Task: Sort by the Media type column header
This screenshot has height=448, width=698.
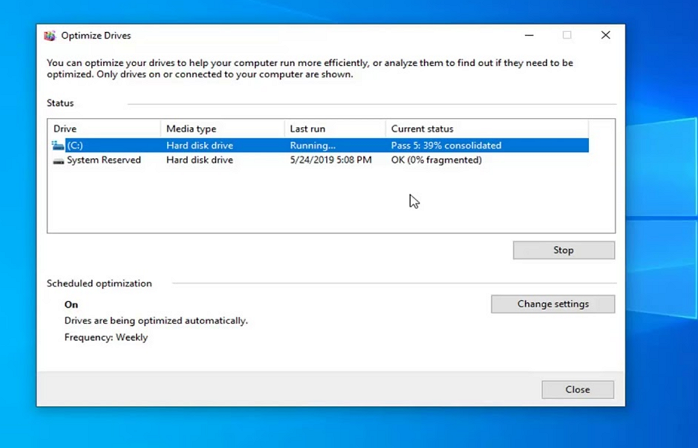Action: pyautogui.click(x=223, y=129)
